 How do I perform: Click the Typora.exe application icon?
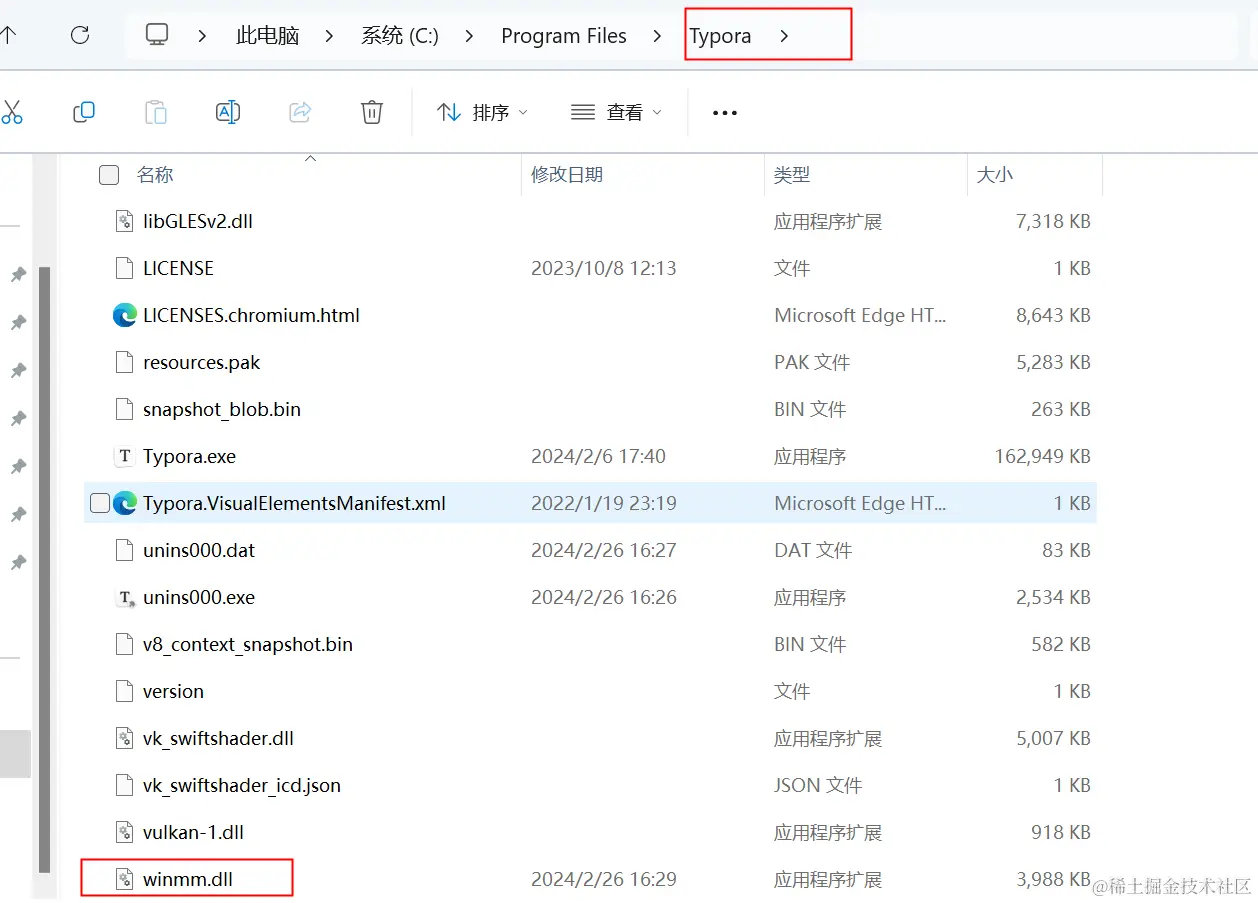point(124,456)
